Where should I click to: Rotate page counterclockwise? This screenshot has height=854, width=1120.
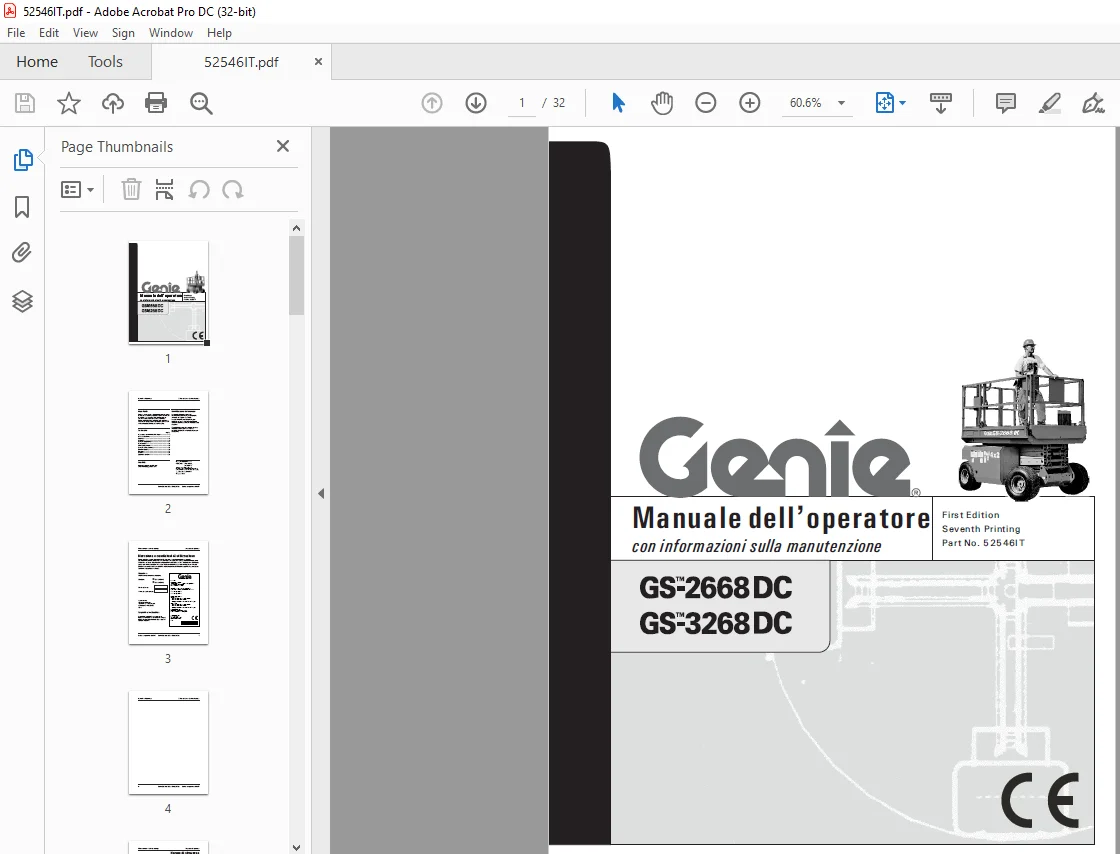[199, 190]
